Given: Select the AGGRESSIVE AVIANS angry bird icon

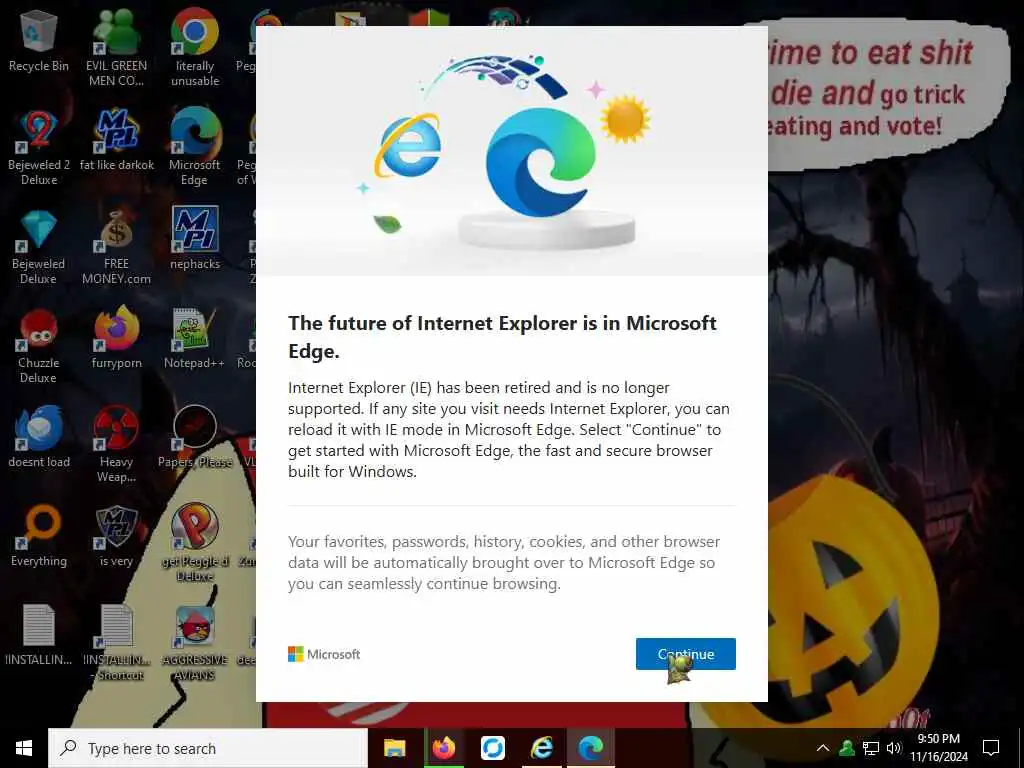Looking at the screenshot, I should tap(195, 643).
